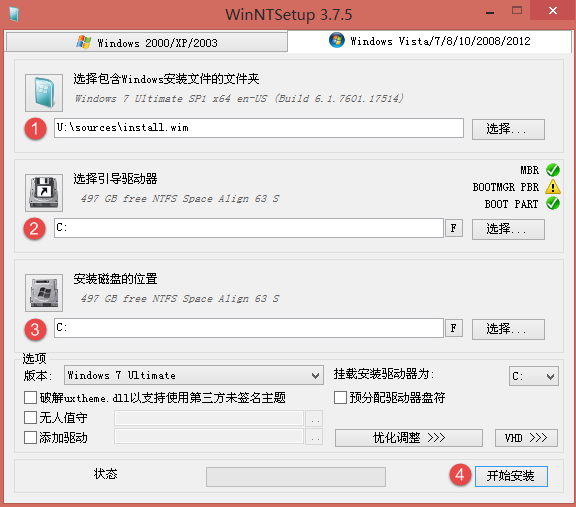Image resolution: width=576 pixels, height=507 pixels.
Task: Enable the 破解uxtheme.dll checkbox
Action: [x=30, y=398]
